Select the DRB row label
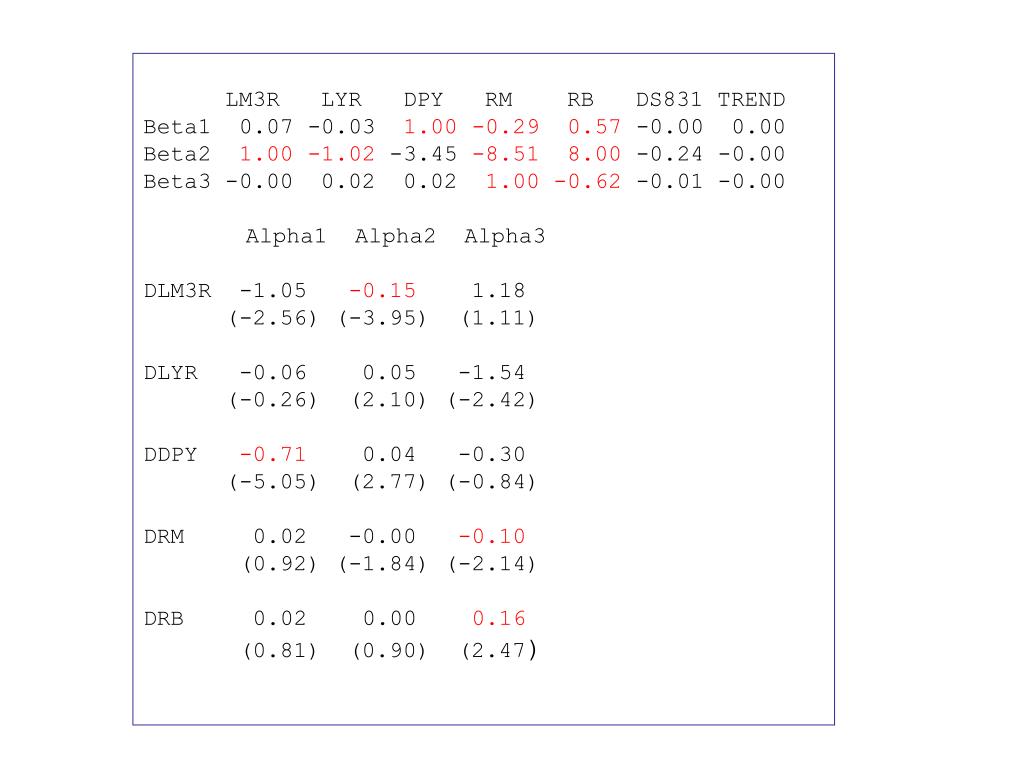The image size is (1024, 768). pos(164,618)
